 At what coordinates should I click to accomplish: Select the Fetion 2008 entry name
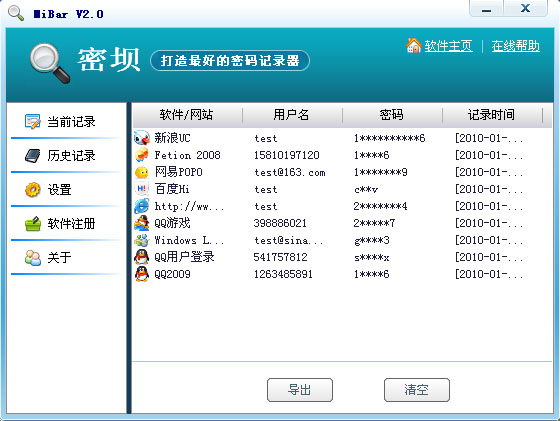click(188, 155)
